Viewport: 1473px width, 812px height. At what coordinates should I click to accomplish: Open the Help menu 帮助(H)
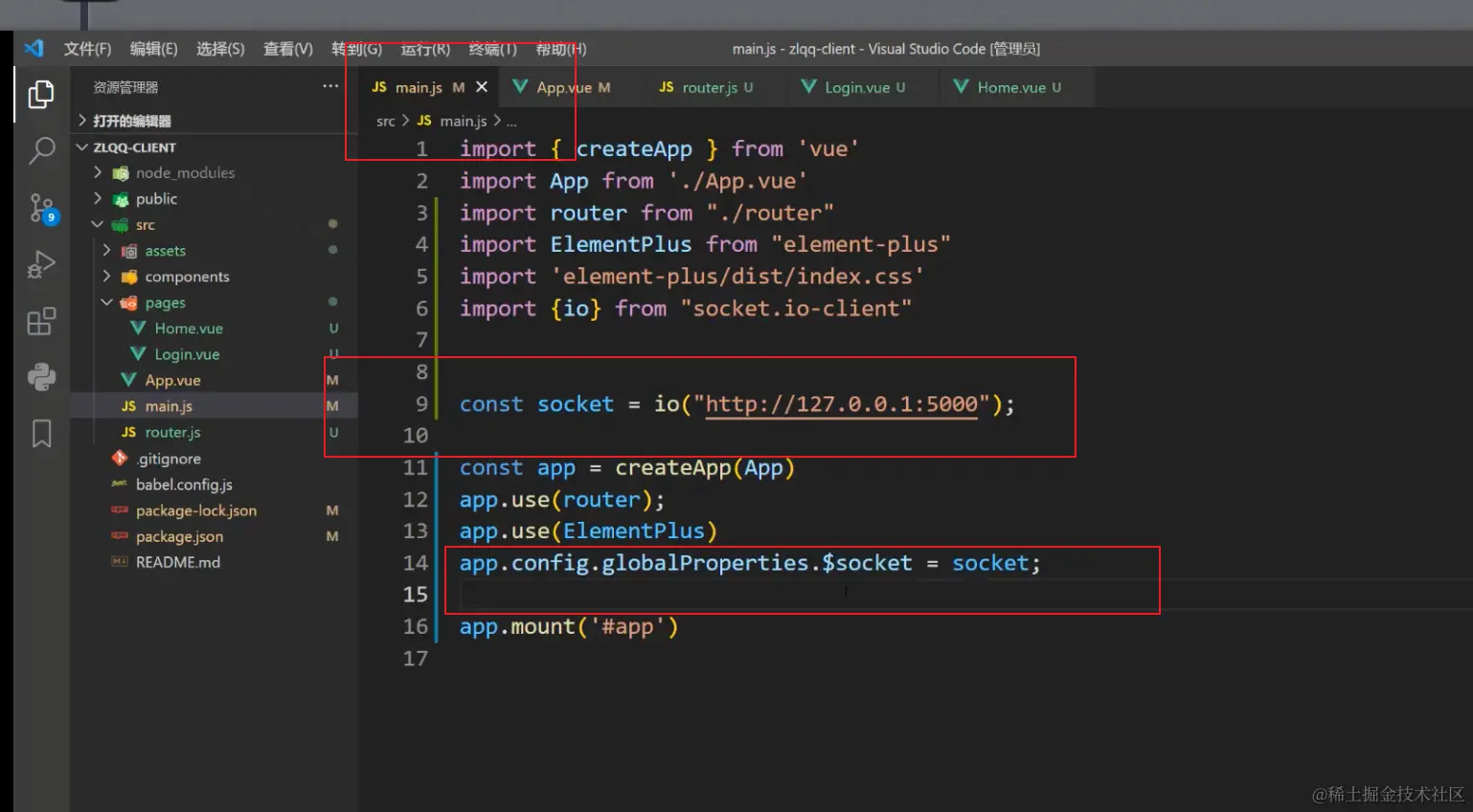[x=560, y=49]
